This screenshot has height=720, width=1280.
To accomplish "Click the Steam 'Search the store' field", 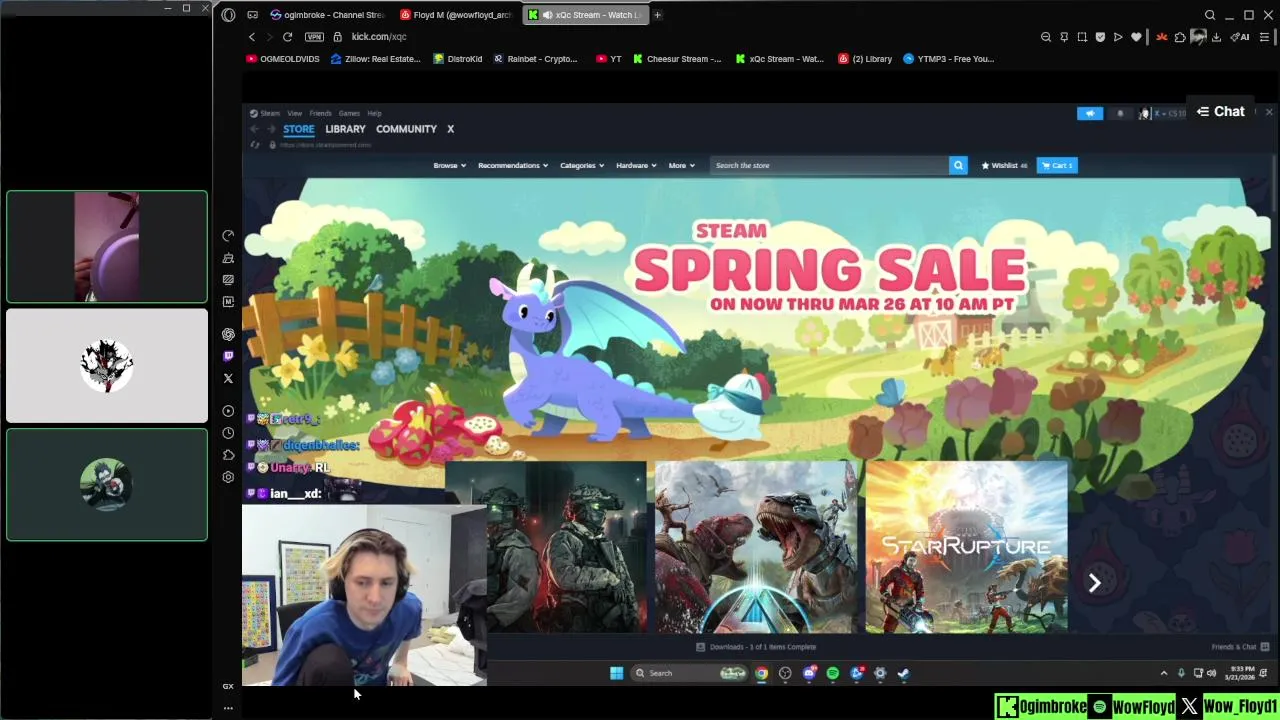I will [829, 165].
